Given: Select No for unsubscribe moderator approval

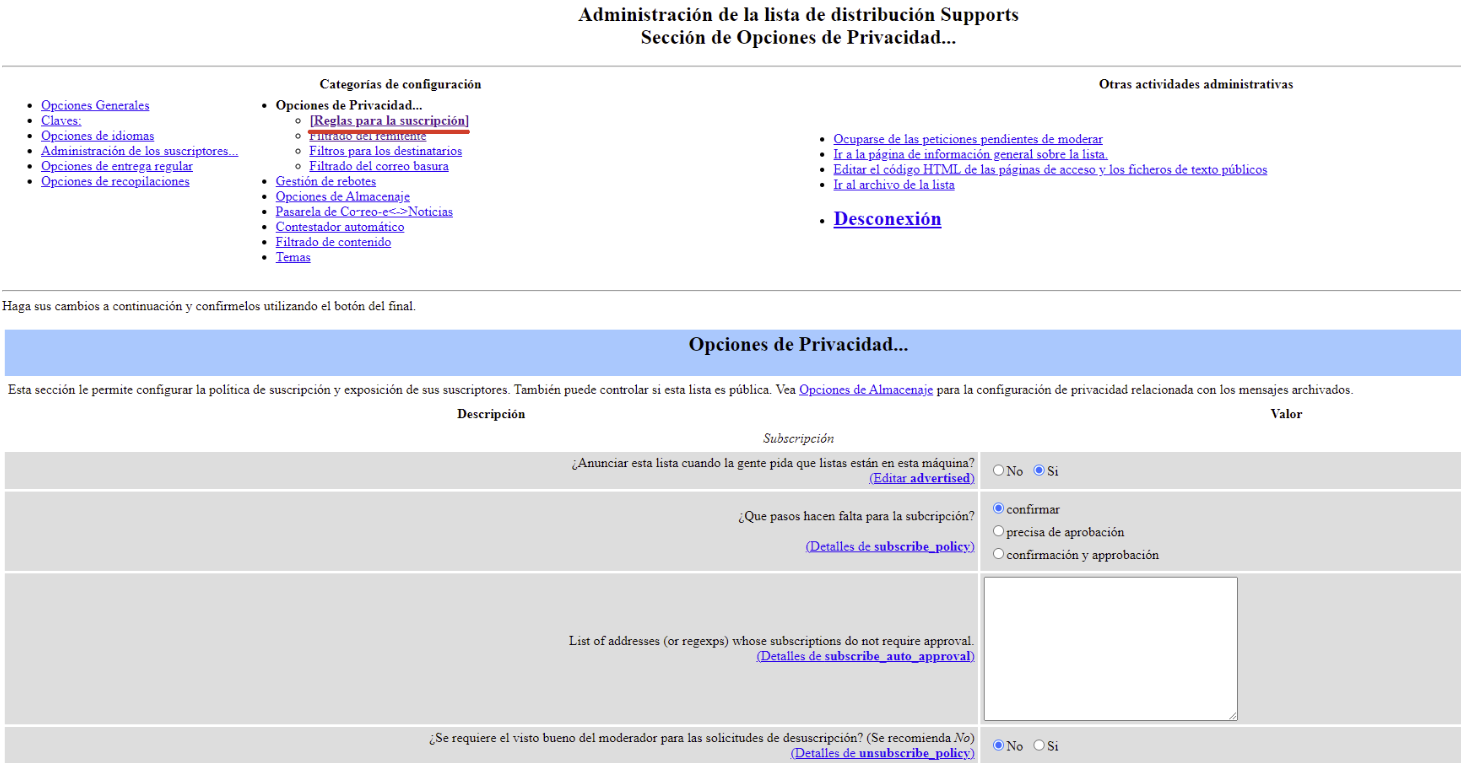Looking at the screenshot, I should [998, 745].
